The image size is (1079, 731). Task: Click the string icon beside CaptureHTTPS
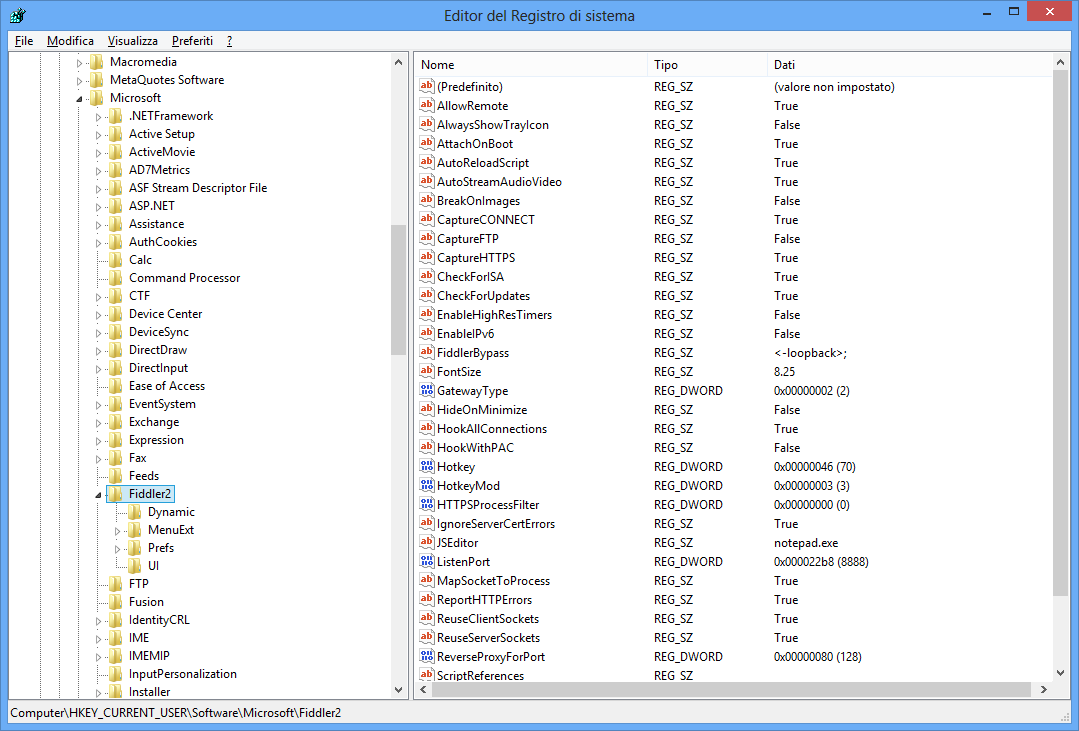tap(427, 257)
